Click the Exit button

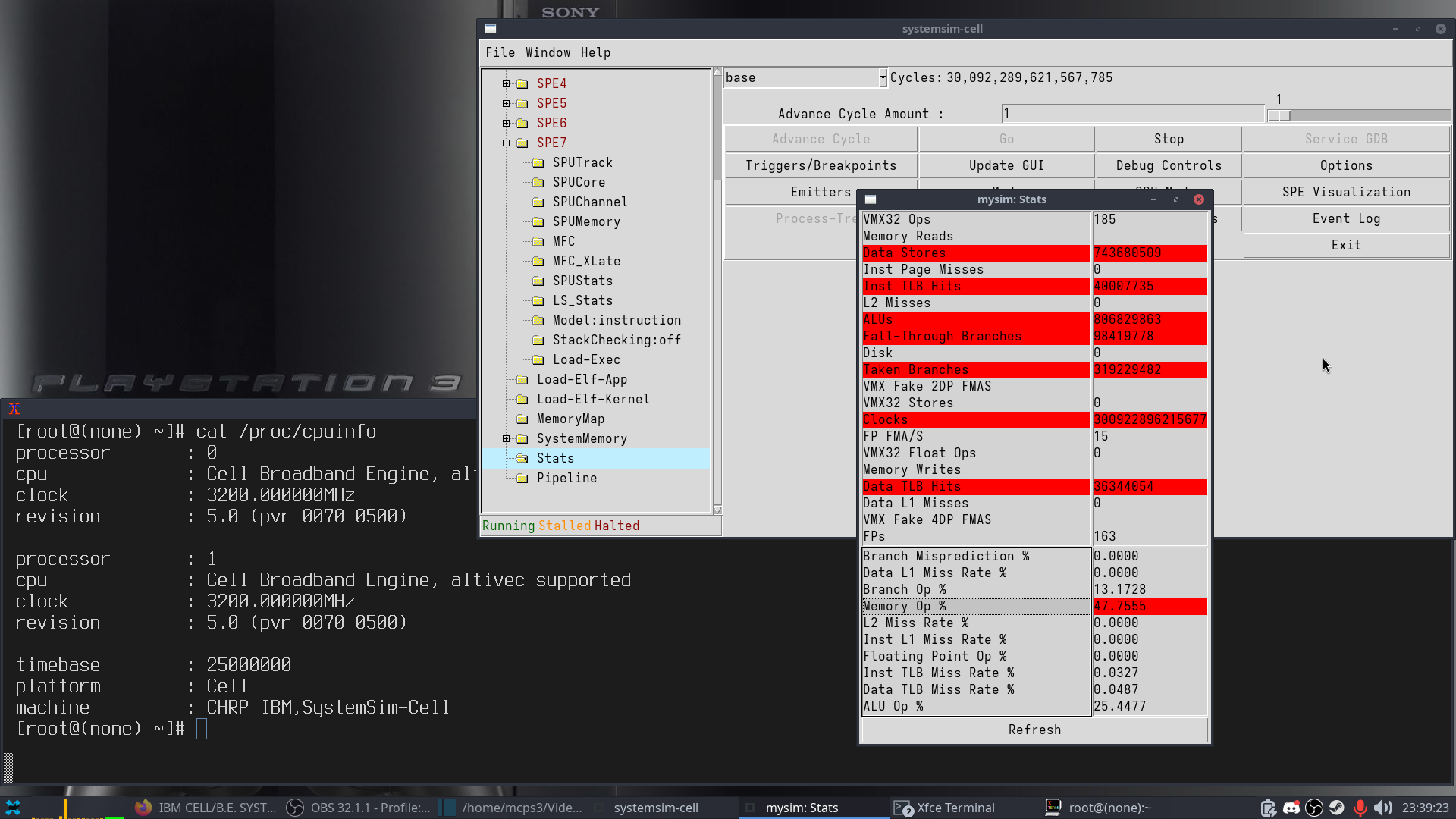pyautogui.click(x=1346, y=245)
